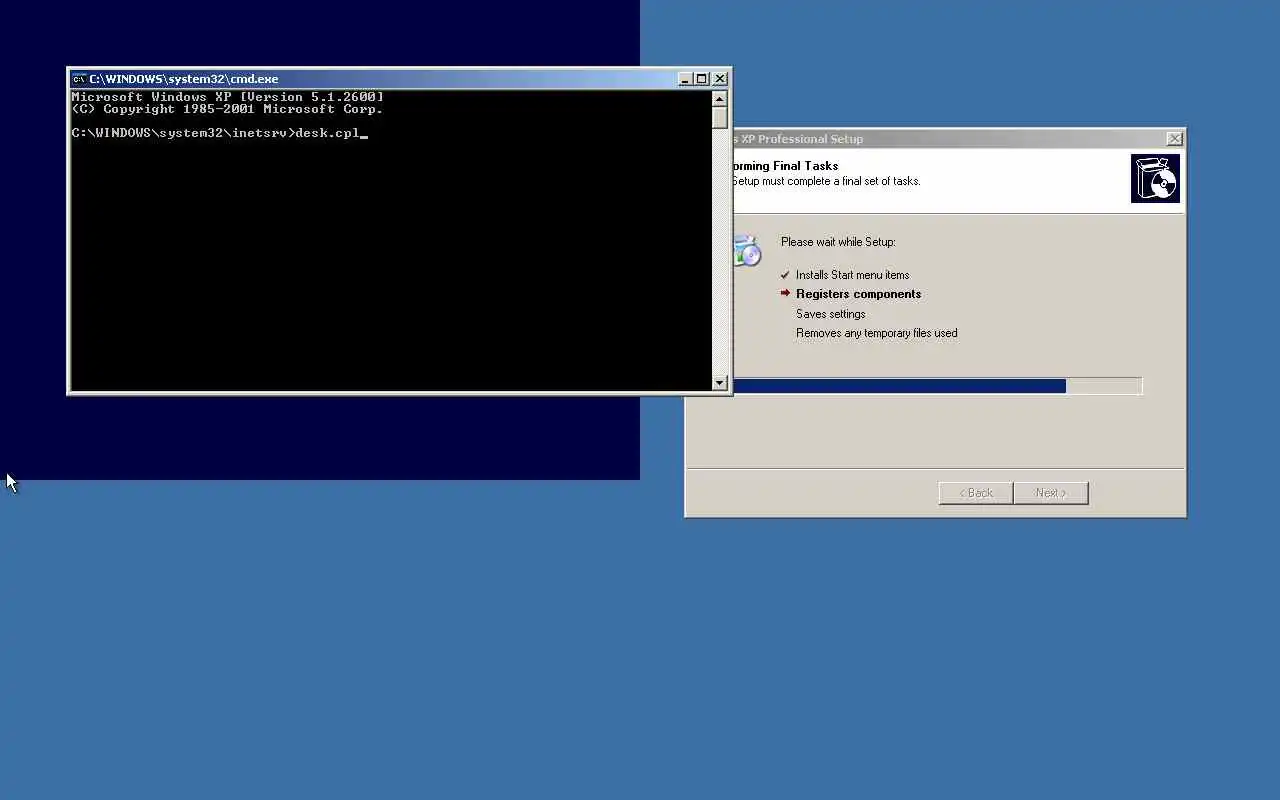Click the Final Tasks heading in Setup

pyautogui.click(x=786, y=166)
